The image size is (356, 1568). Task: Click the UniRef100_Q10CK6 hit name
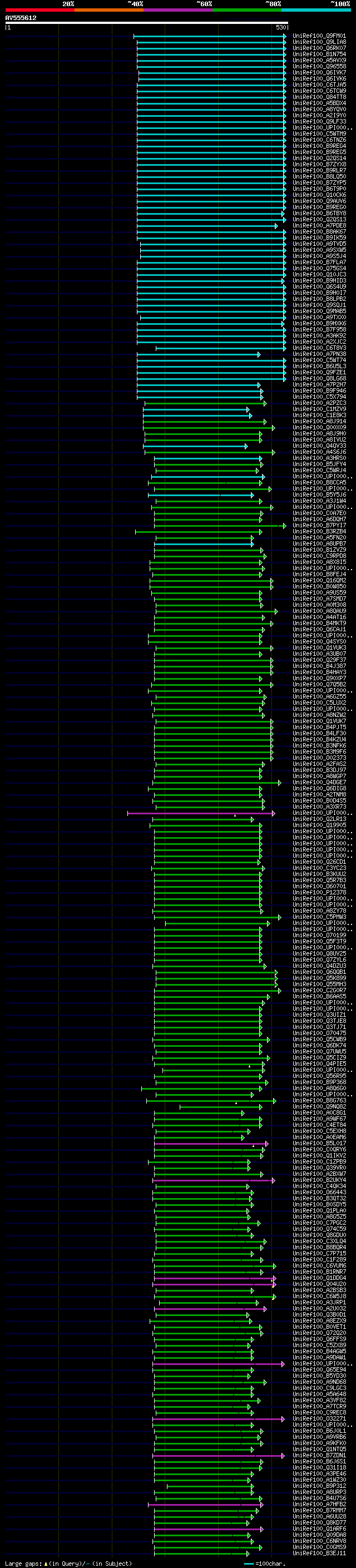pyautogui.click(x=319, y=195)
